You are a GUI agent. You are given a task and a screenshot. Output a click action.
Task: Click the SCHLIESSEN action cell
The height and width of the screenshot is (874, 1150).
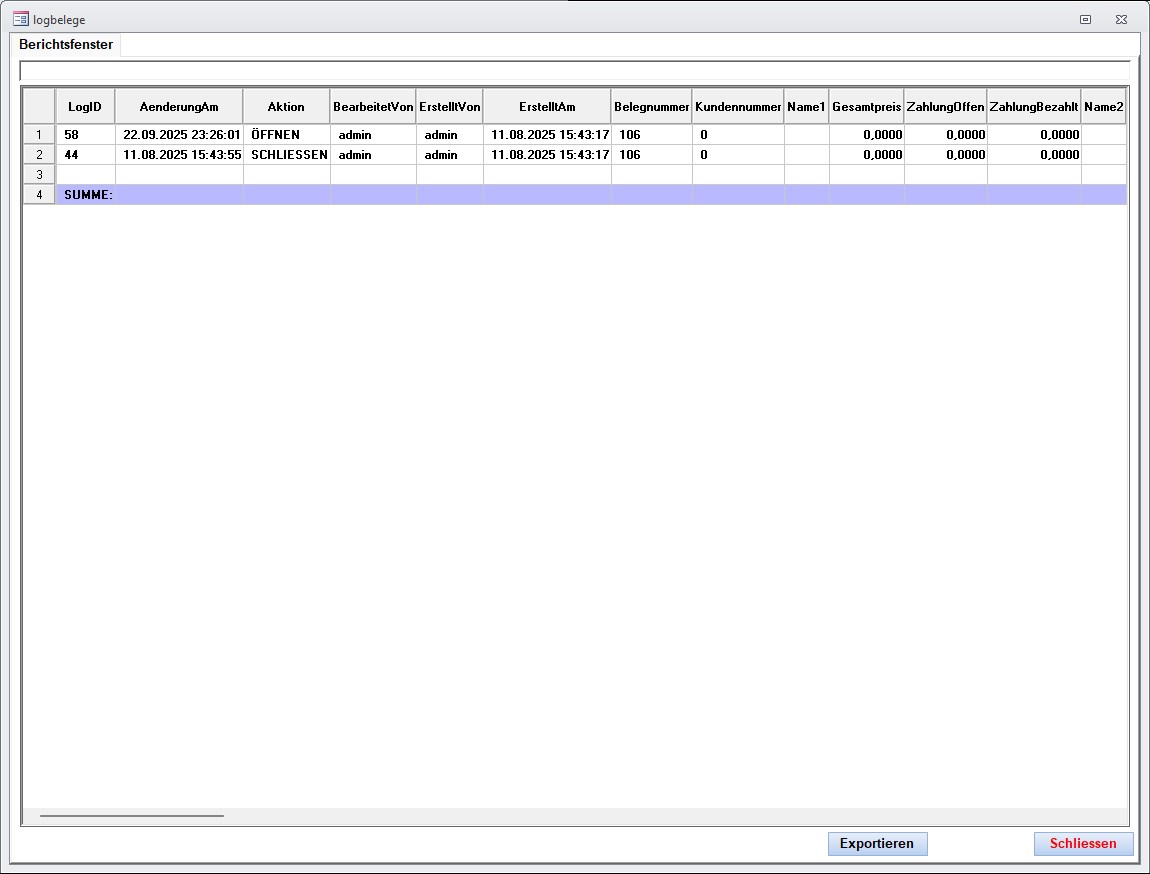point(288,155)
